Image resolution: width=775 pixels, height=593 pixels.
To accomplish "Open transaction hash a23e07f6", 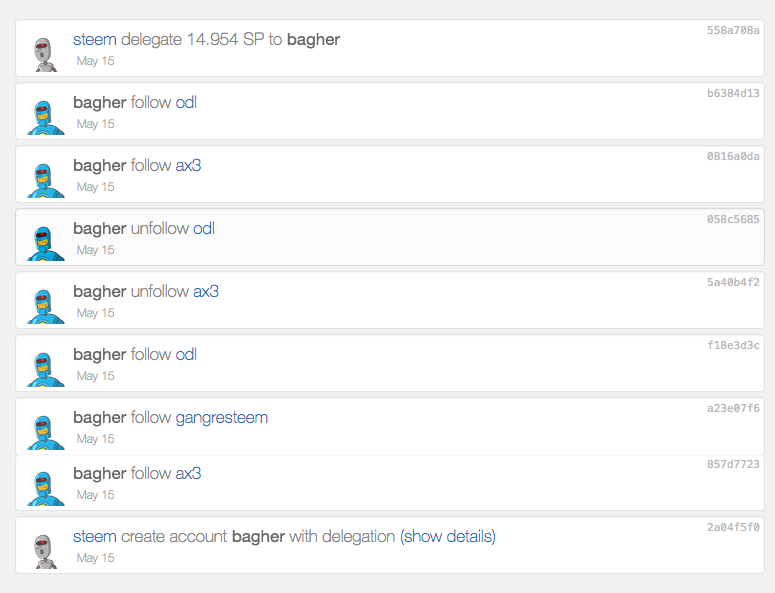I will 733,408.
